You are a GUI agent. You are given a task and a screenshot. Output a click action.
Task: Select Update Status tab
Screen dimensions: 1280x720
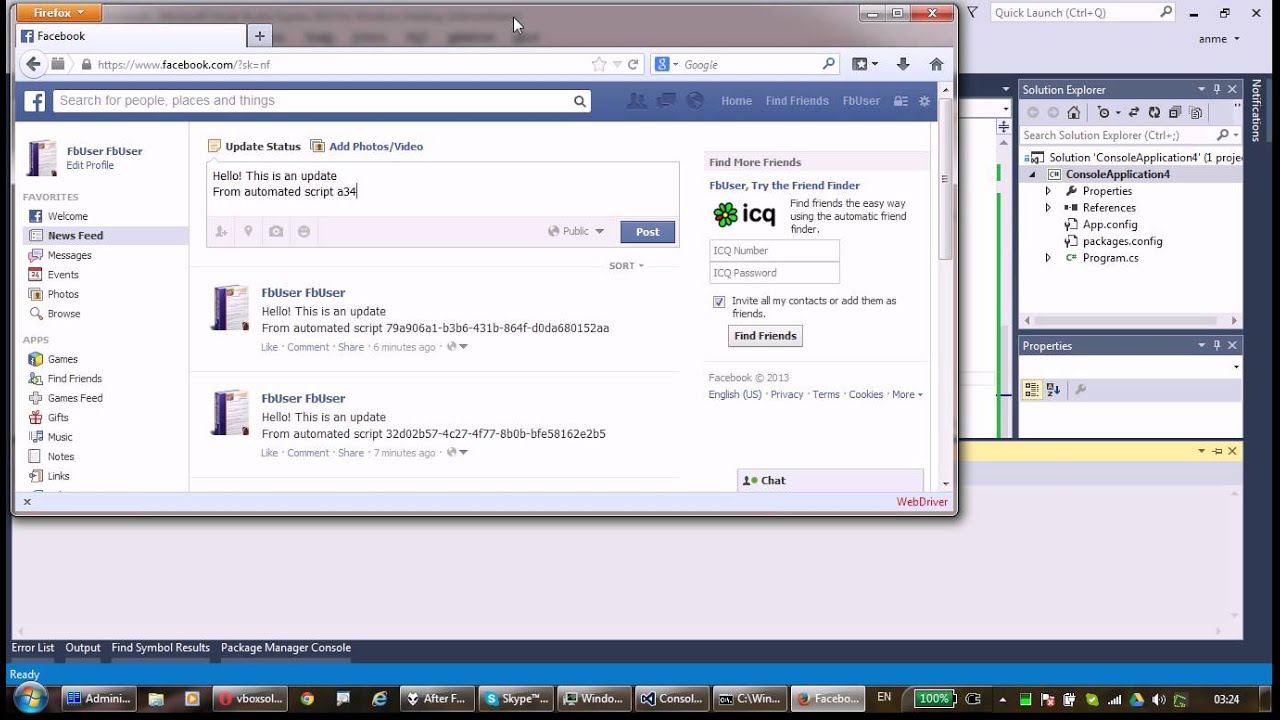[x=254, y=146]
